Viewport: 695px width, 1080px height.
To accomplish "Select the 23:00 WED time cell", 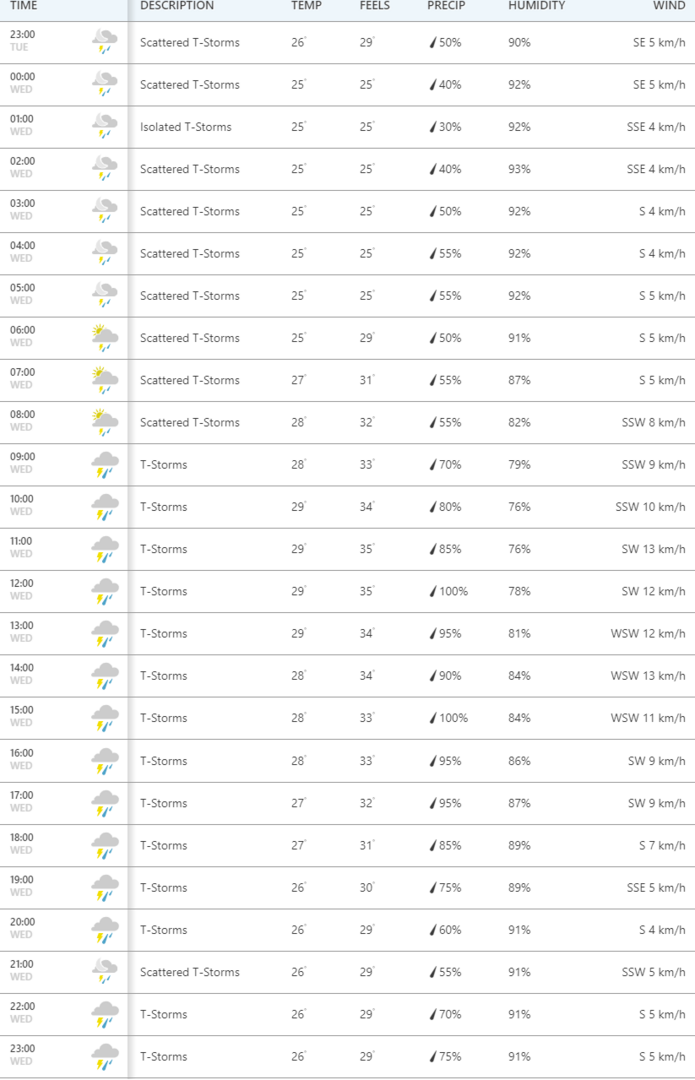I will [x=22, y=1052].
